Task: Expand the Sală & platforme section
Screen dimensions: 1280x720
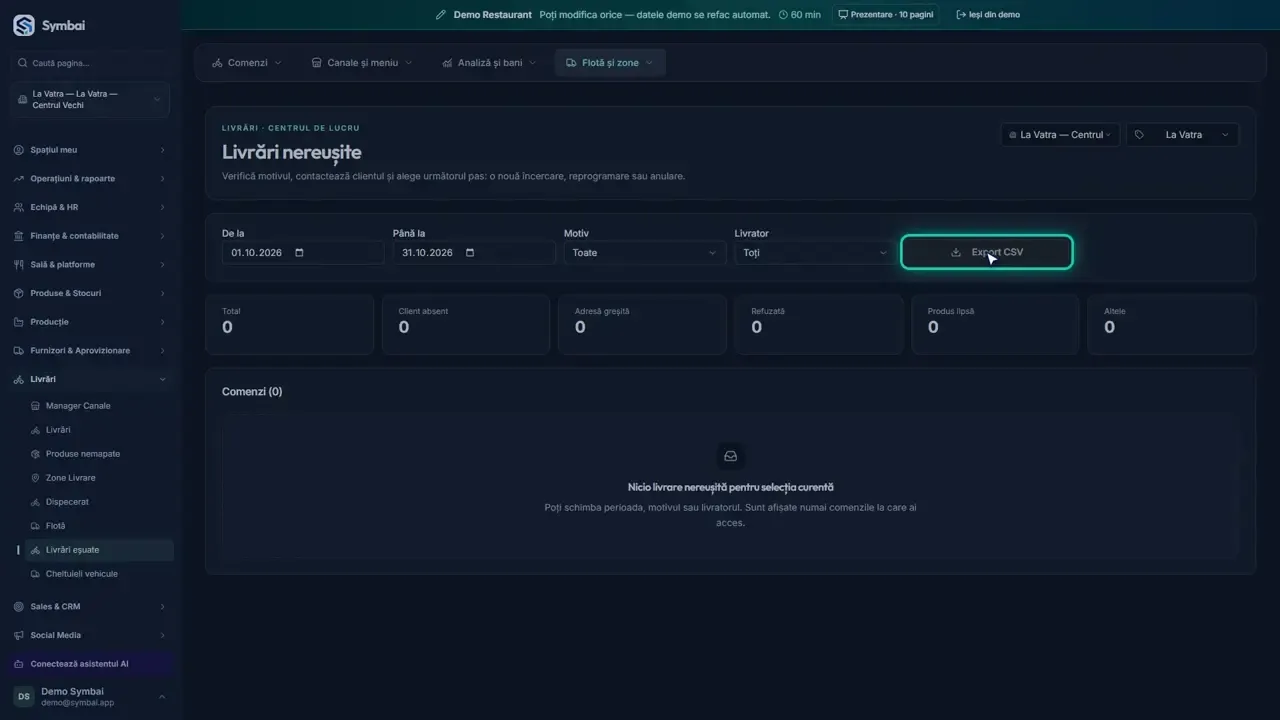Action: [x=90, y=265]
